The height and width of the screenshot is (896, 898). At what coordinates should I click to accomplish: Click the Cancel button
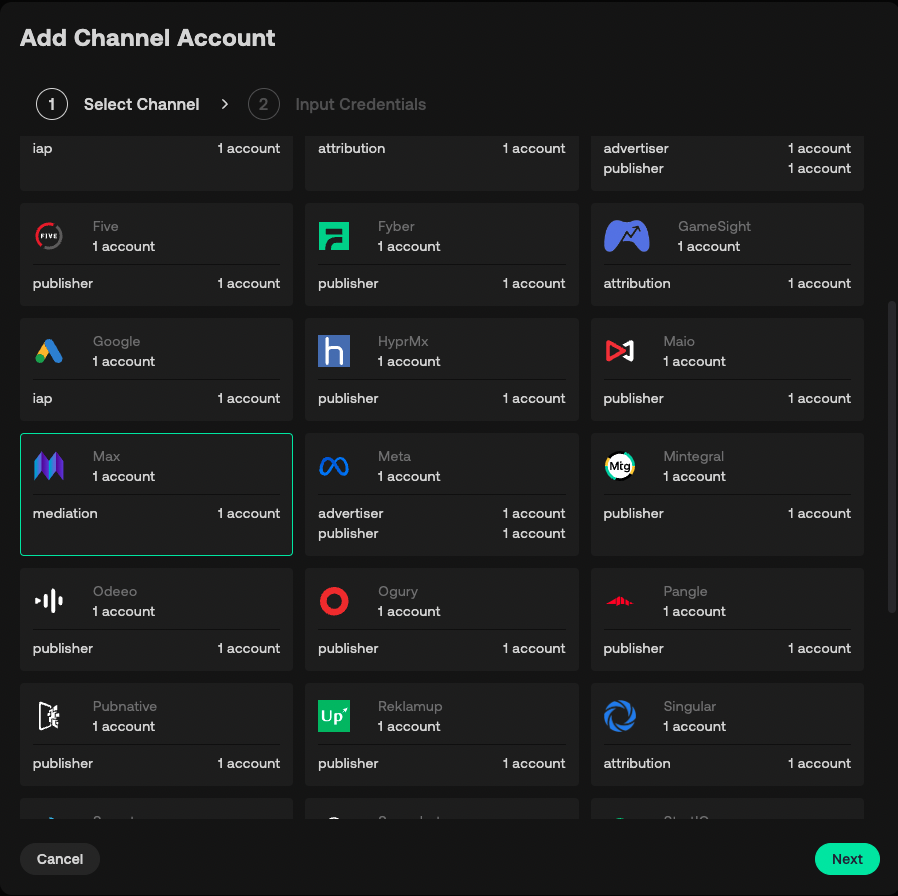(x=60, y=859)
